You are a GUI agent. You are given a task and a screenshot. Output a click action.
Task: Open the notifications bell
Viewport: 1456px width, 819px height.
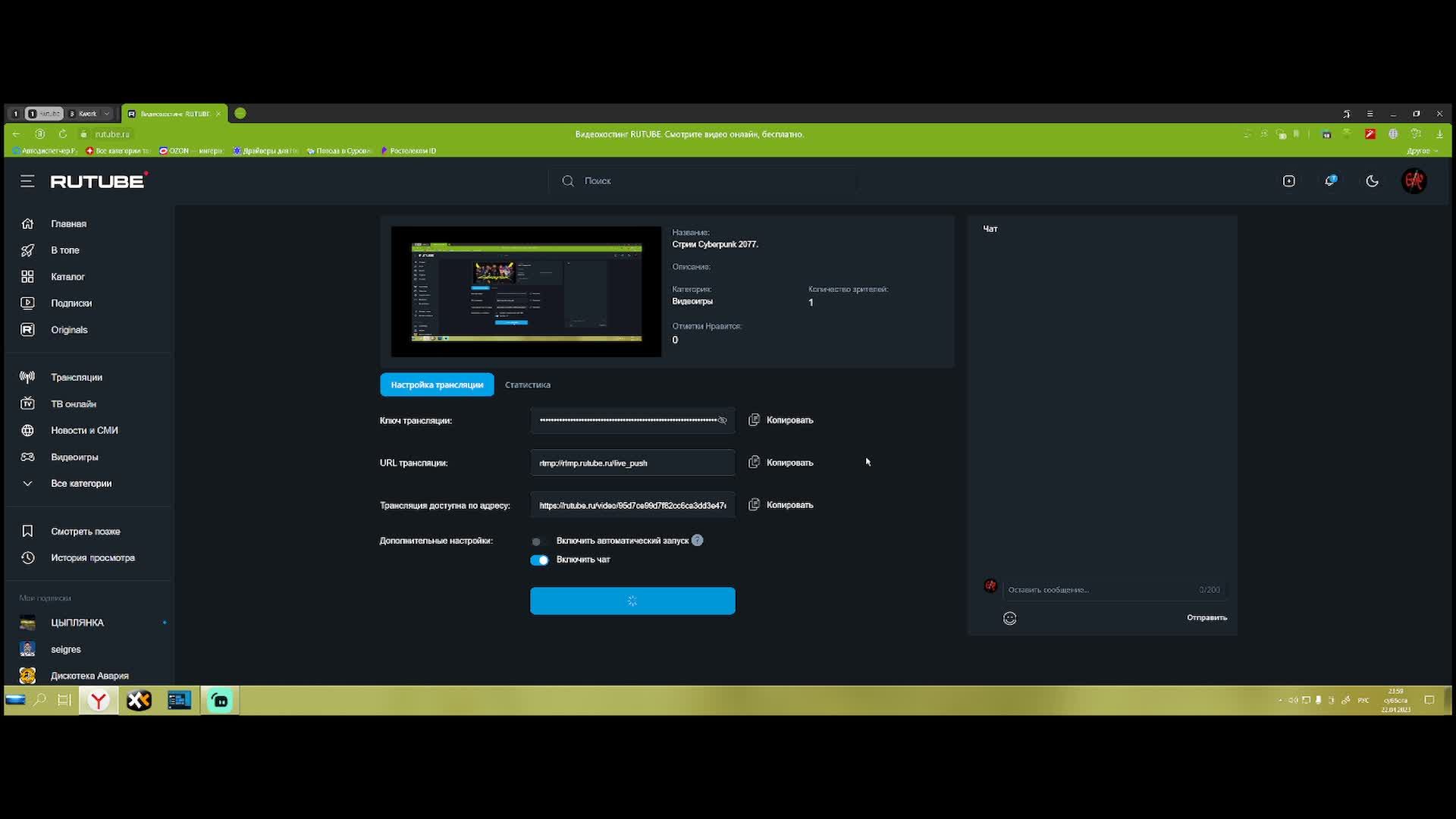pos(1331,180)
